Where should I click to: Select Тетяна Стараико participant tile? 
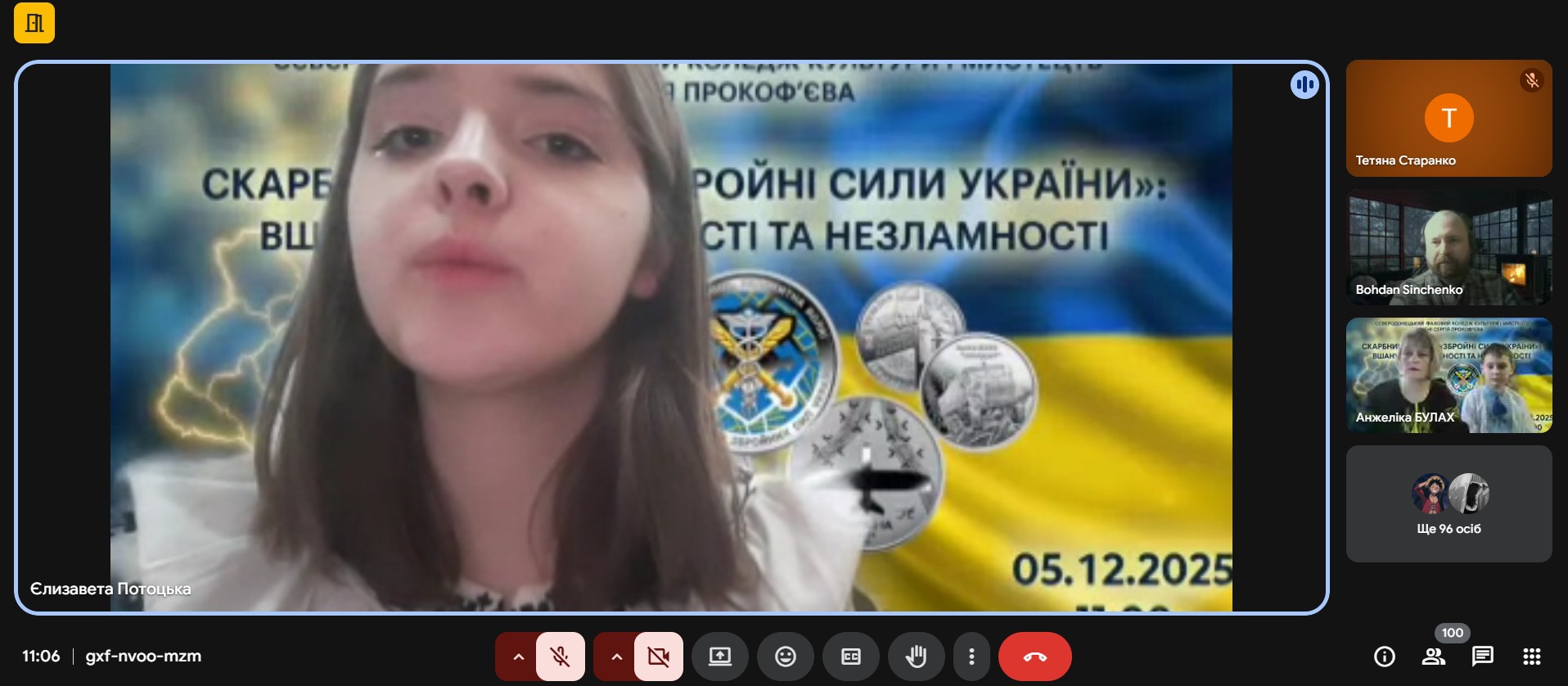click(1449, 119)
